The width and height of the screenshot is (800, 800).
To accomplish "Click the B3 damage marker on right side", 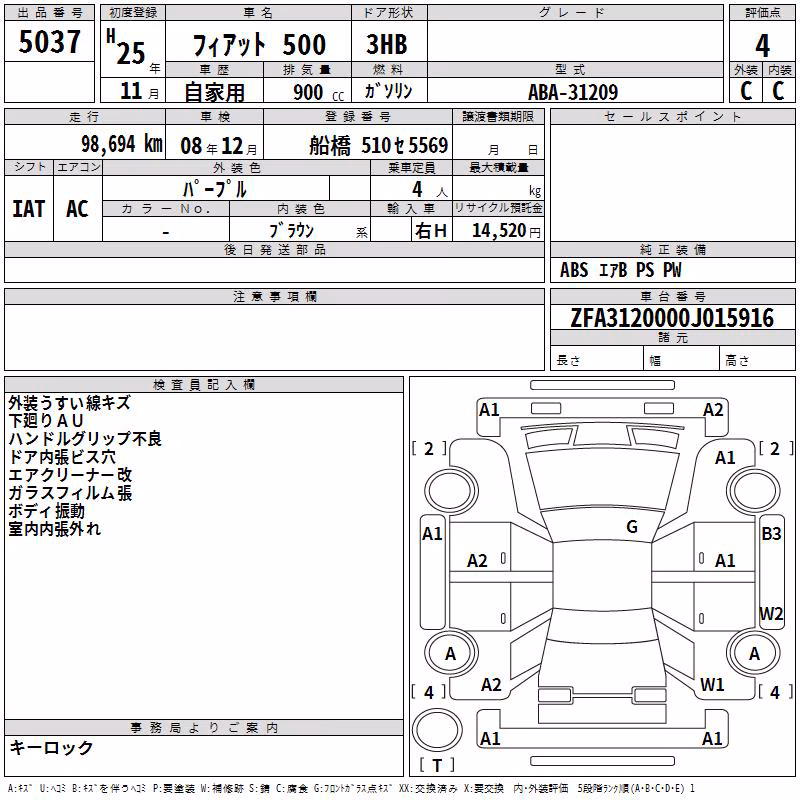I will point(771,534).
